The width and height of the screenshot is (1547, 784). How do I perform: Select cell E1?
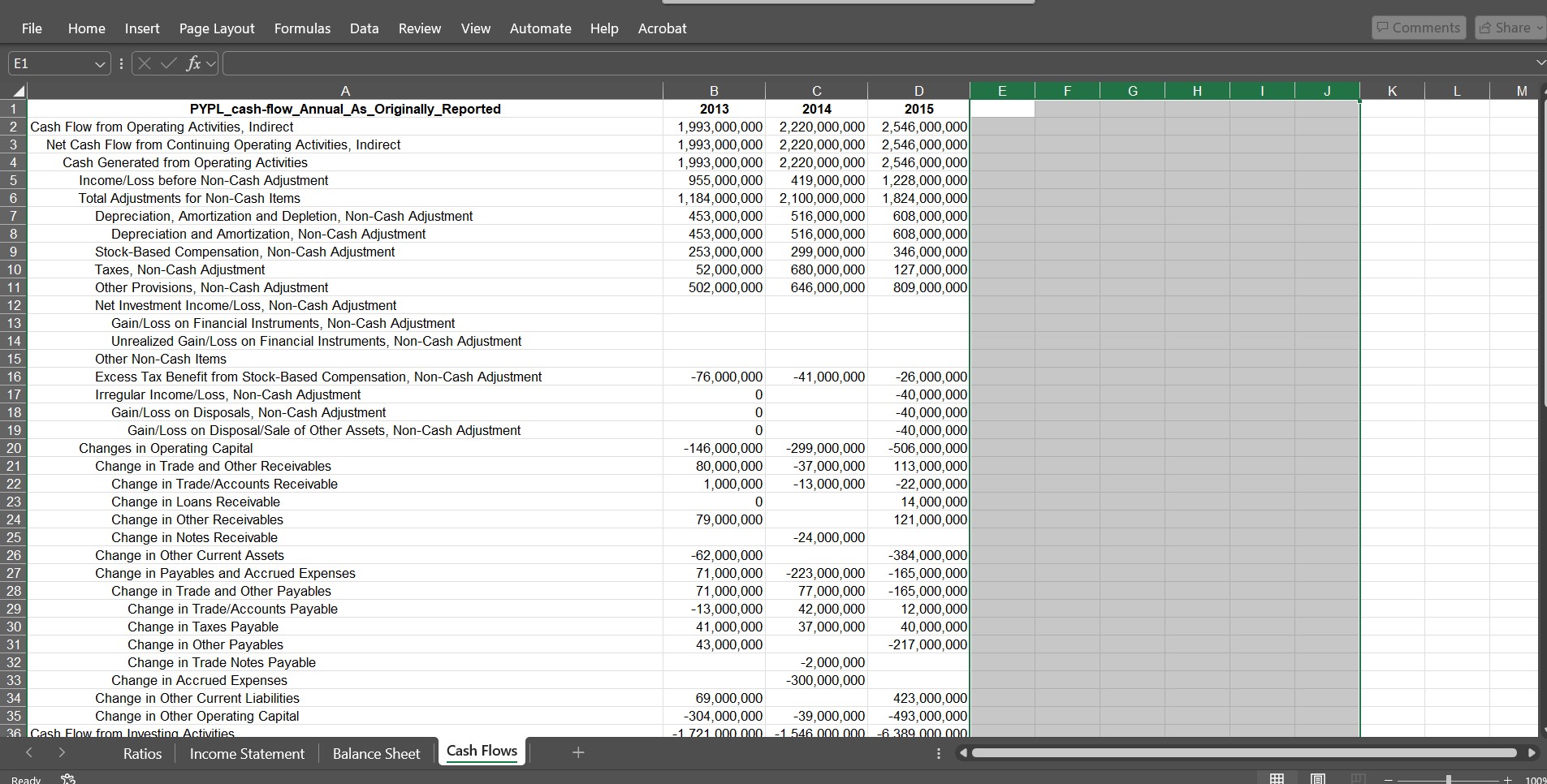pyautogui.click(x=1002, y=109)
